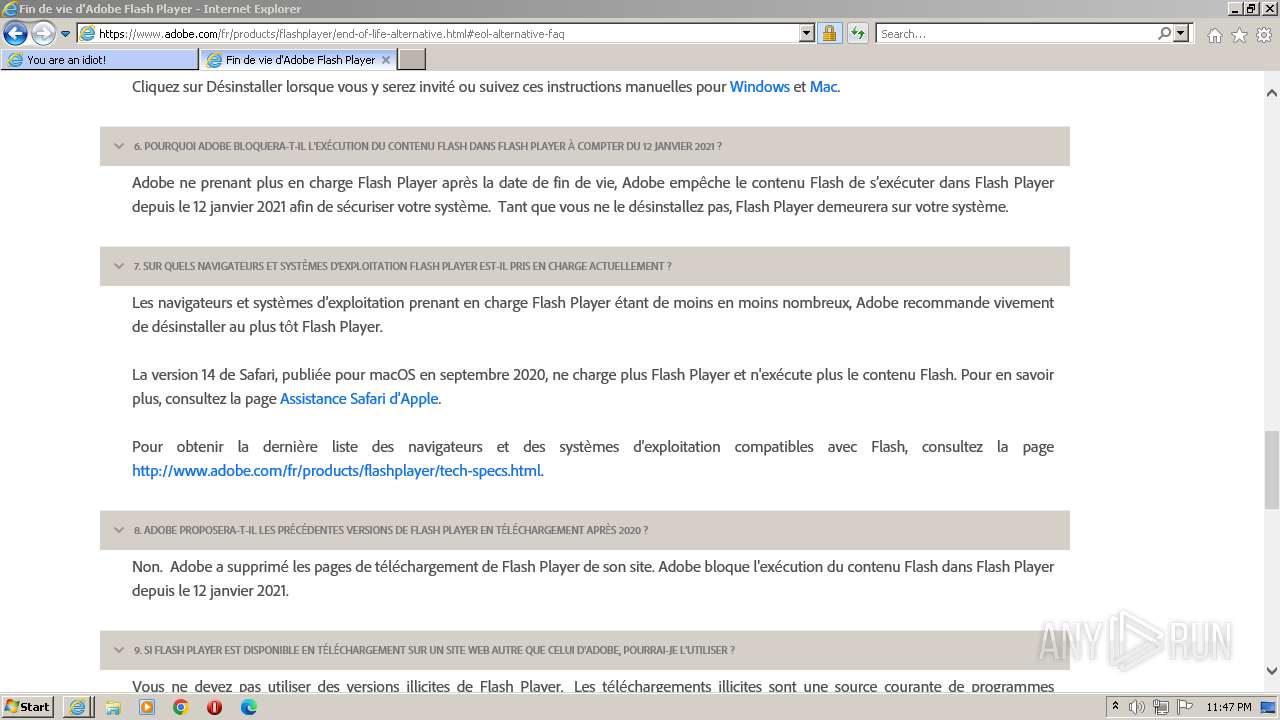Screen dimensions: 1280x720
Task: Click the vertical scrollbar up arrow
Action: pyautogui.click(x=1271, y=92)
